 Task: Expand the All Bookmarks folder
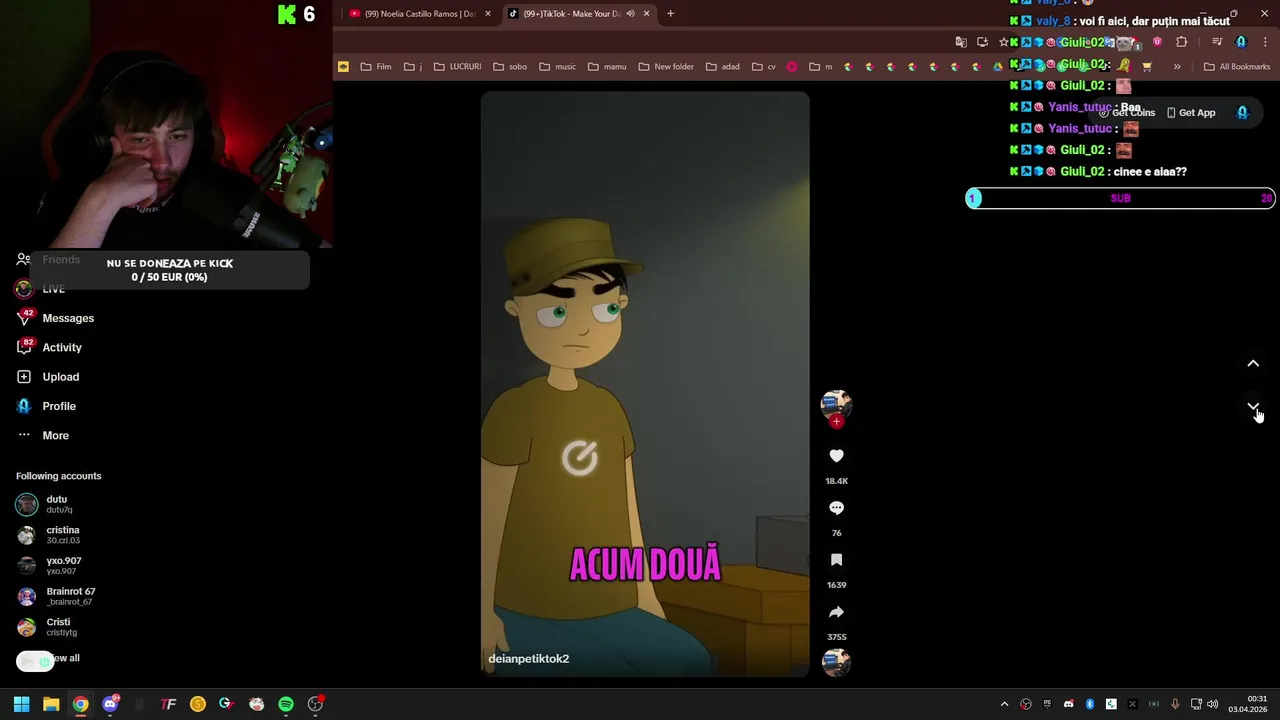1237,67
